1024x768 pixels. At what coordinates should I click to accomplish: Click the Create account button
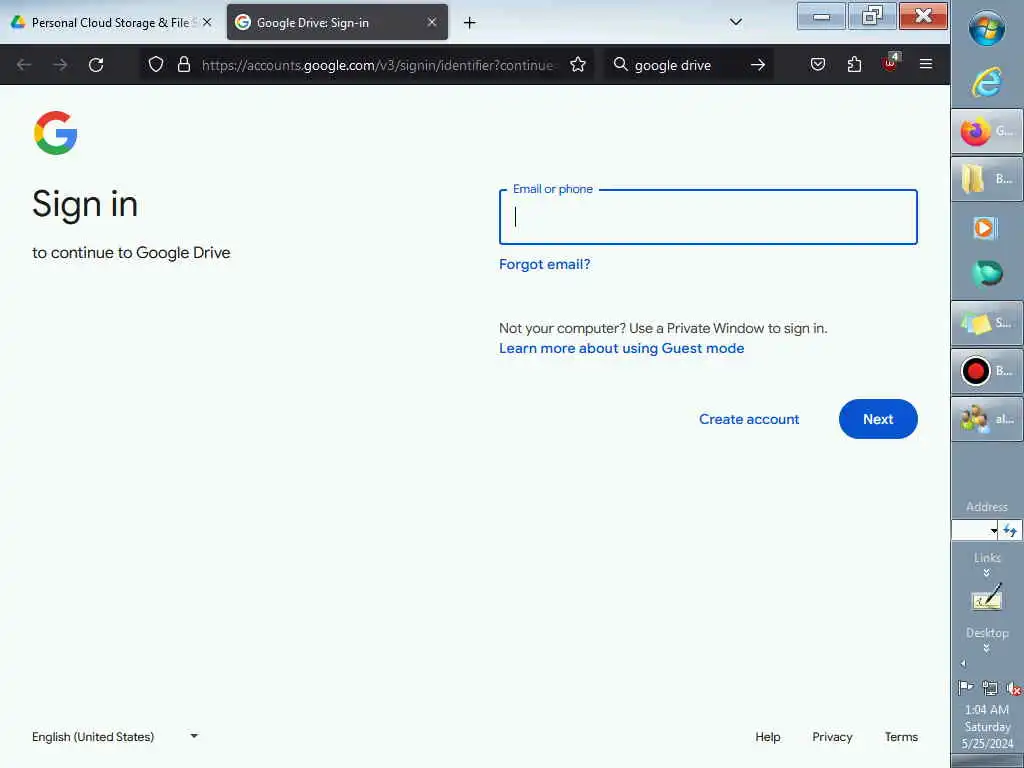coord(749,419)
